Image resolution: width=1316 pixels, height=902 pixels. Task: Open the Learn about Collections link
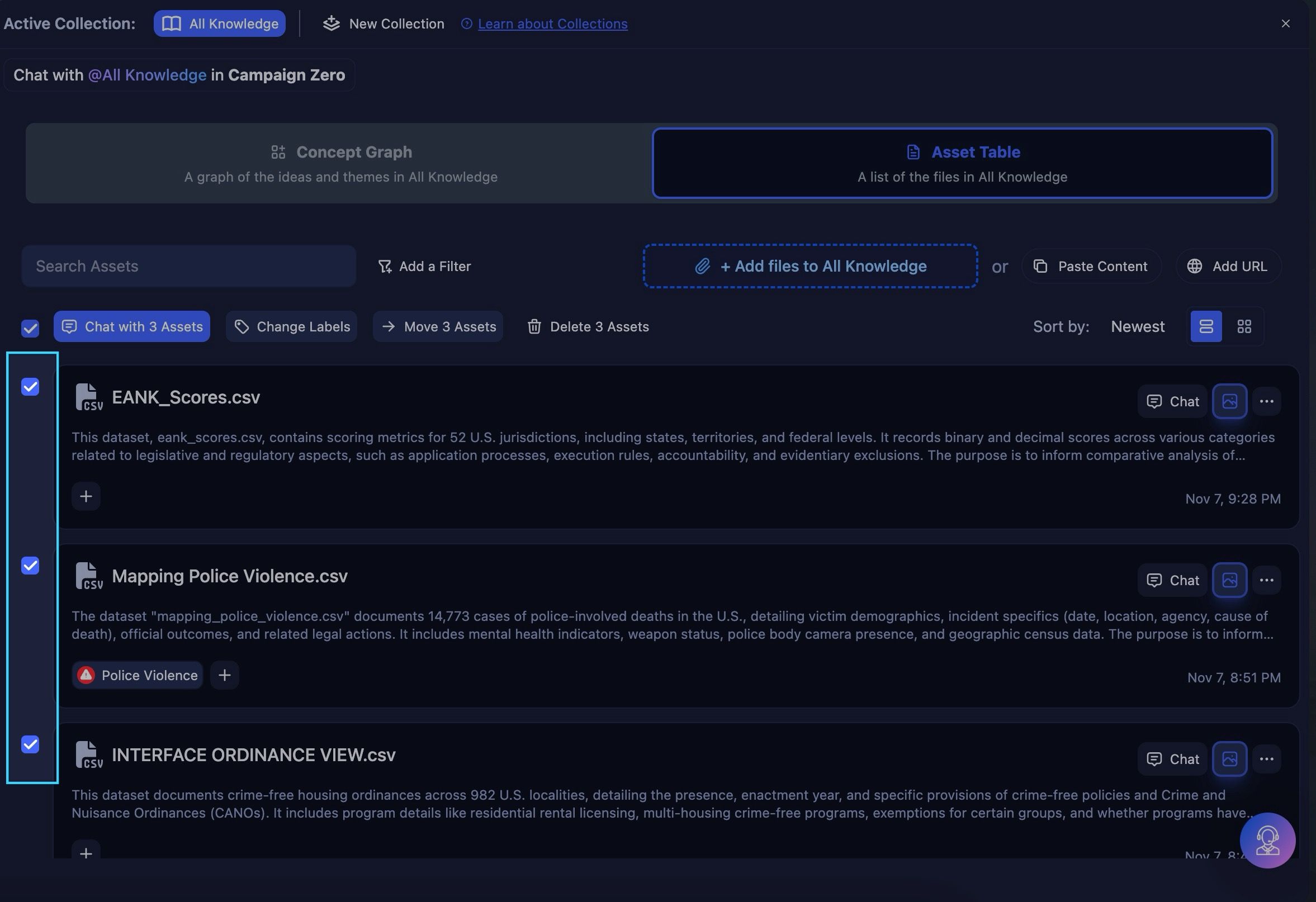click(552, 24)
